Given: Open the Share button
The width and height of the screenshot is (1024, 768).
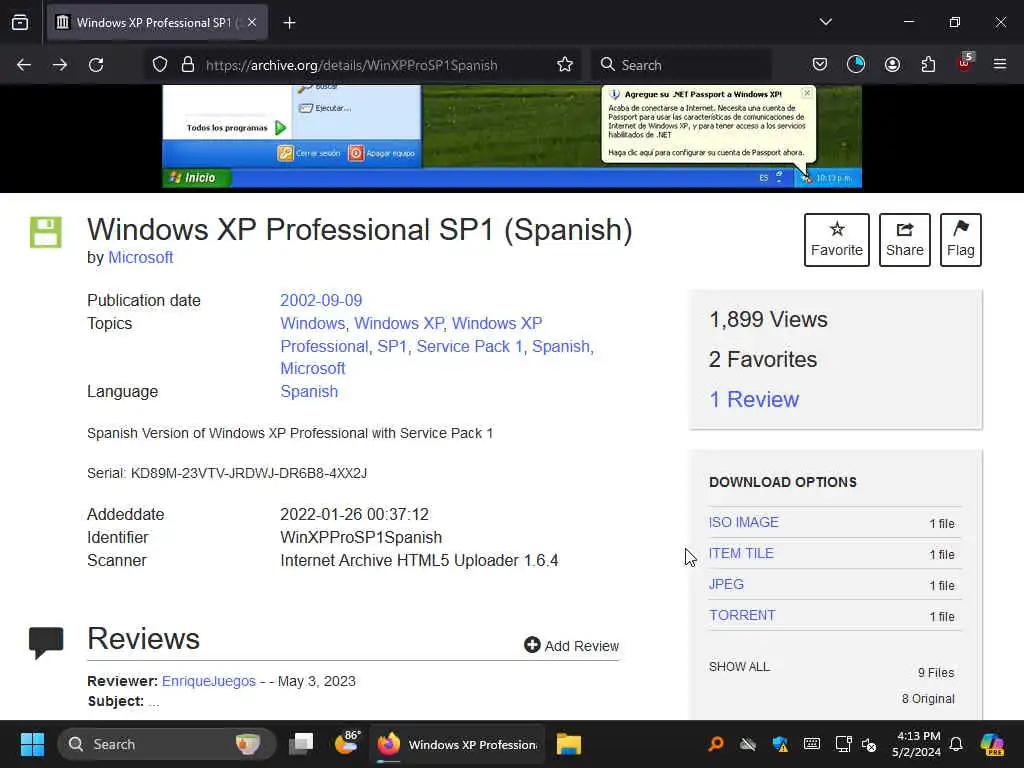Looking at the screenshot, I should click(904, 240).
